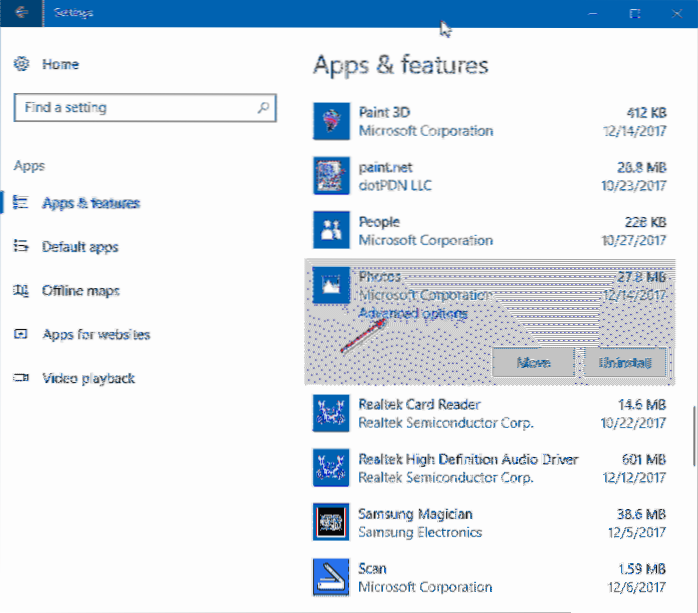Click the 1.59 MB size value
The height and width of the screenshot is (613, 698).
tap(642, 569)
